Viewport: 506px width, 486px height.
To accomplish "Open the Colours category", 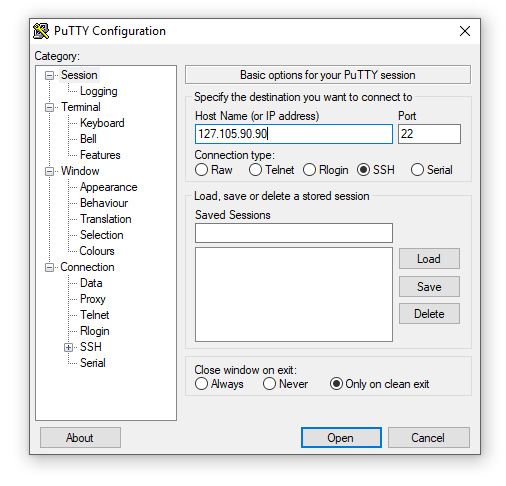I will pyautogui.click(x=97, y=251).
